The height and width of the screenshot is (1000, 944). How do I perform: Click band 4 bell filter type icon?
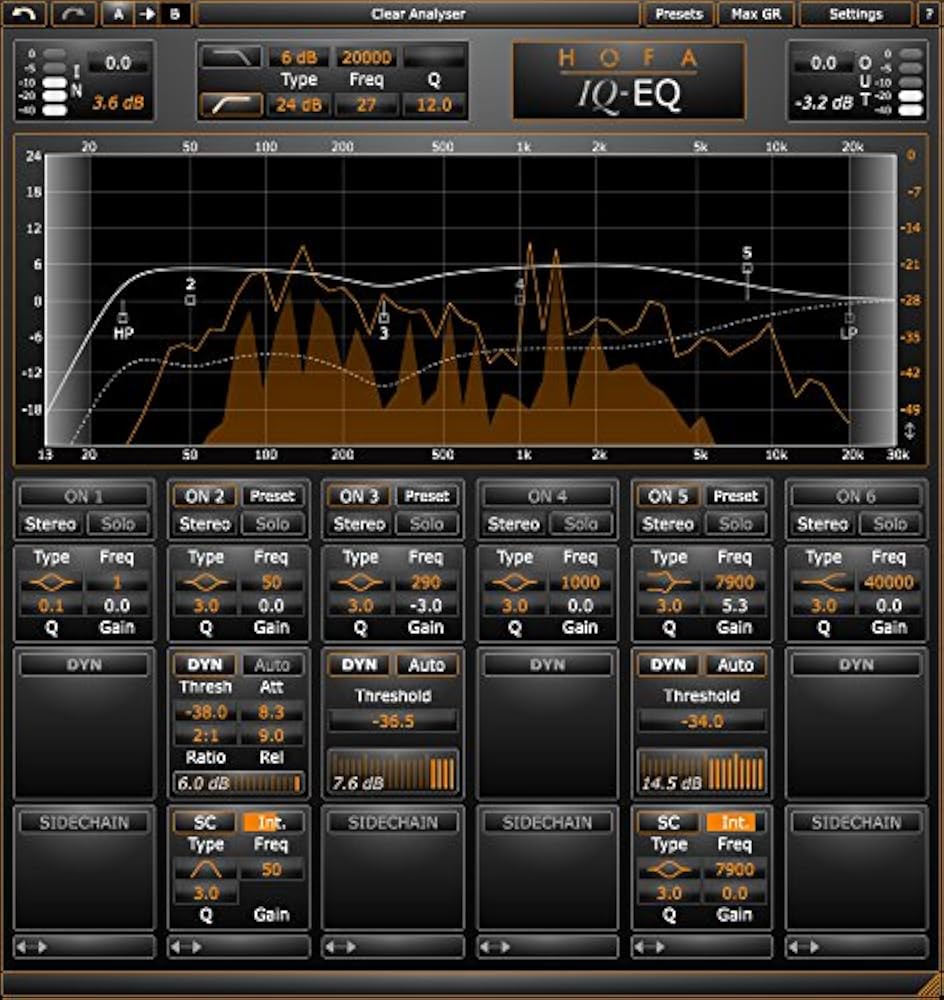pyautogui.click(x=514, y=582)
